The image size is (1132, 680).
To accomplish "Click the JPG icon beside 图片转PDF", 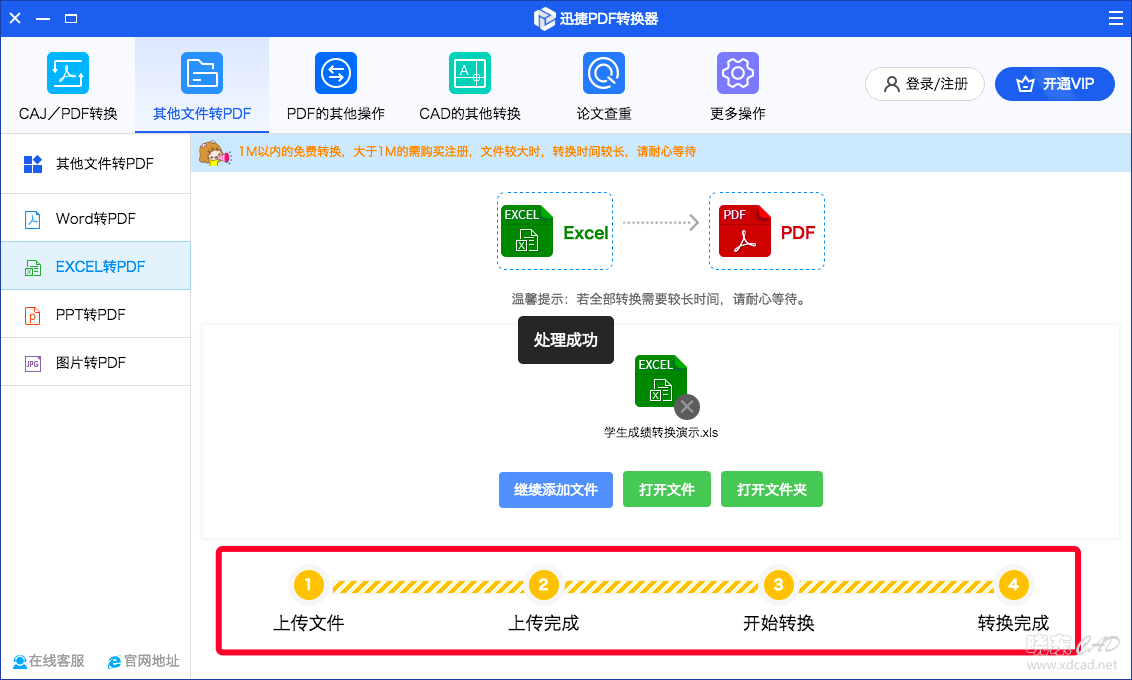I will pos(32,363).
